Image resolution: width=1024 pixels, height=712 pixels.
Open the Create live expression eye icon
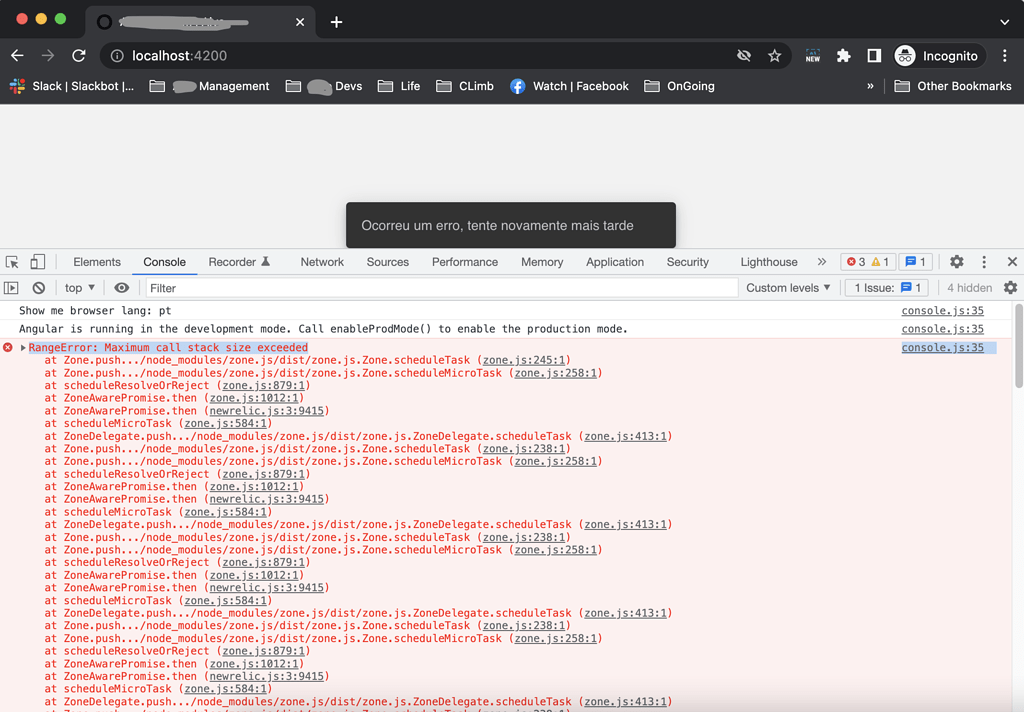[120, 287]
